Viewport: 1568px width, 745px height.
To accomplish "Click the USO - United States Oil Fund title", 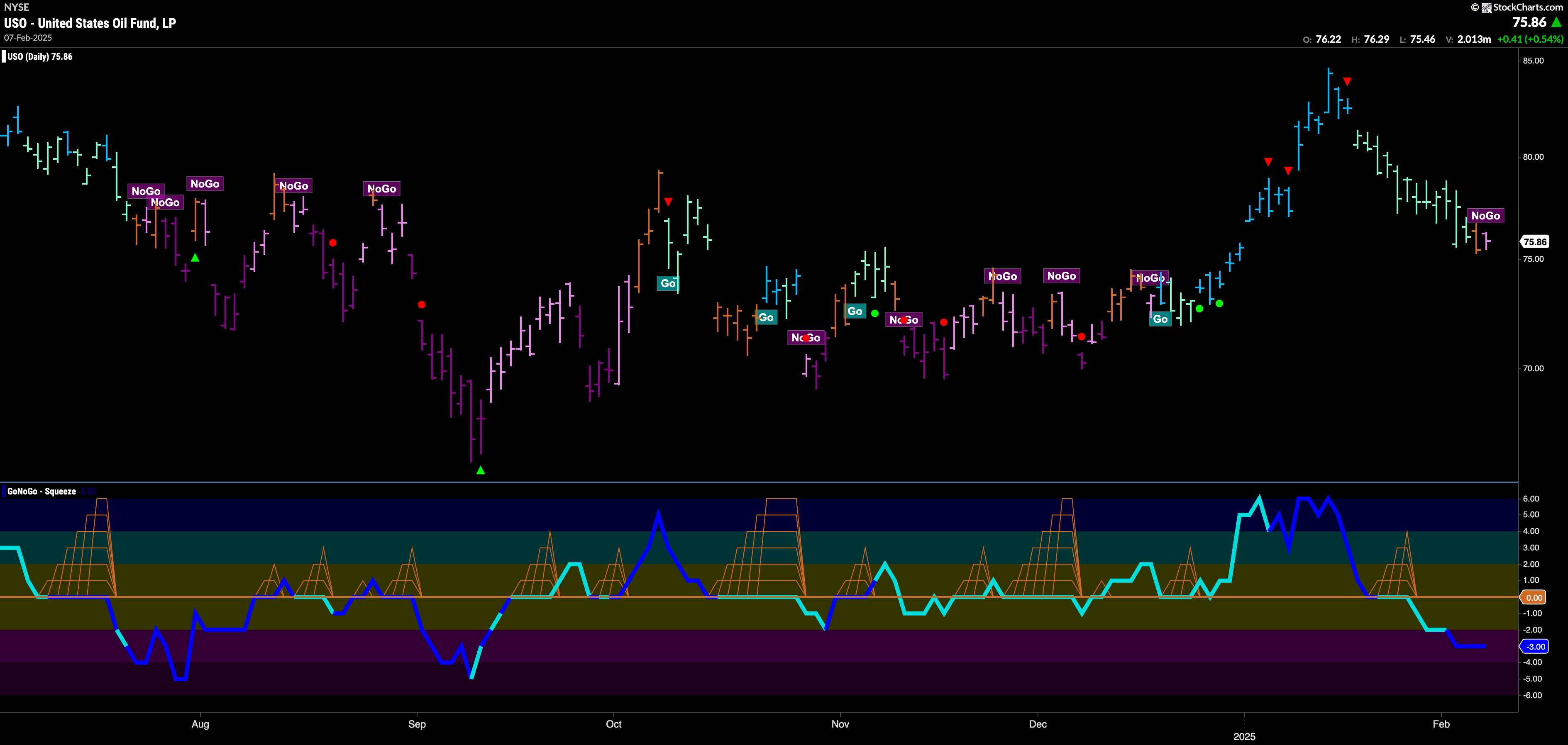I will pyautogui.click(x=90, y=23).
